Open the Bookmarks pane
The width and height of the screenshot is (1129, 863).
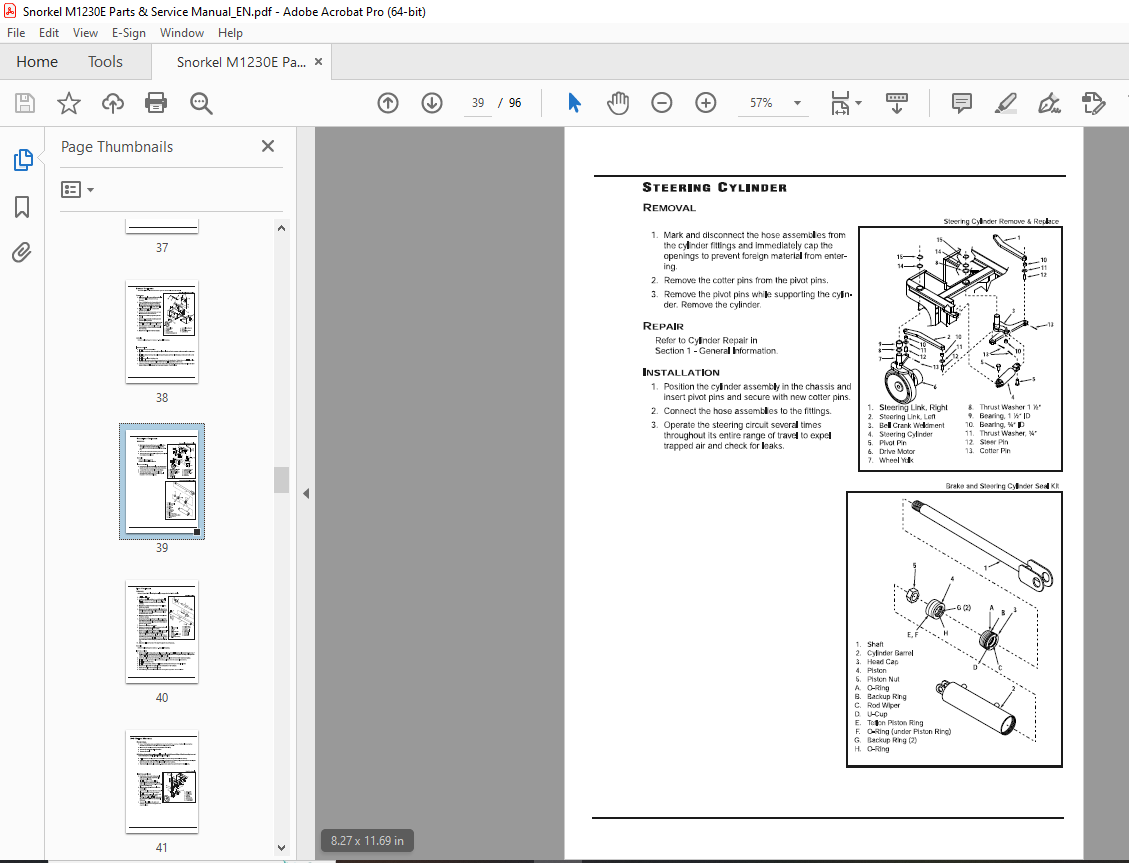[22, 207]
